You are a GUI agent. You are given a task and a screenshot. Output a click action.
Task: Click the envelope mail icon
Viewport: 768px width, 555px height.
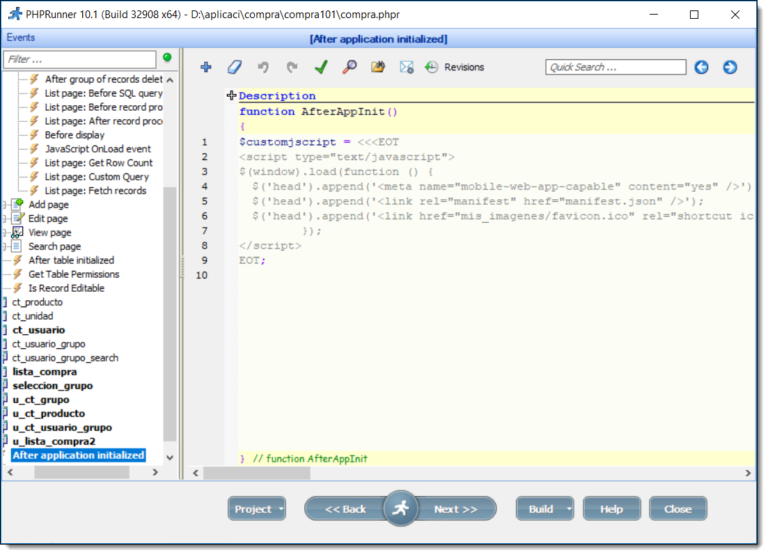(x=407, y=67)
